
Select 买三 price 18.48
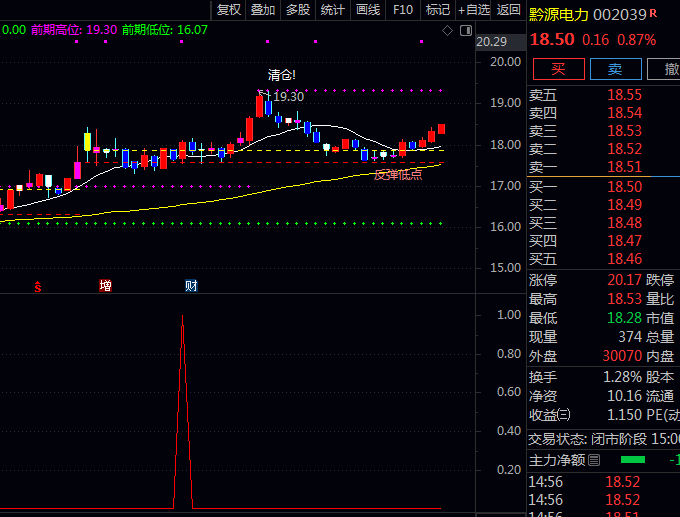tap(624, 223)
